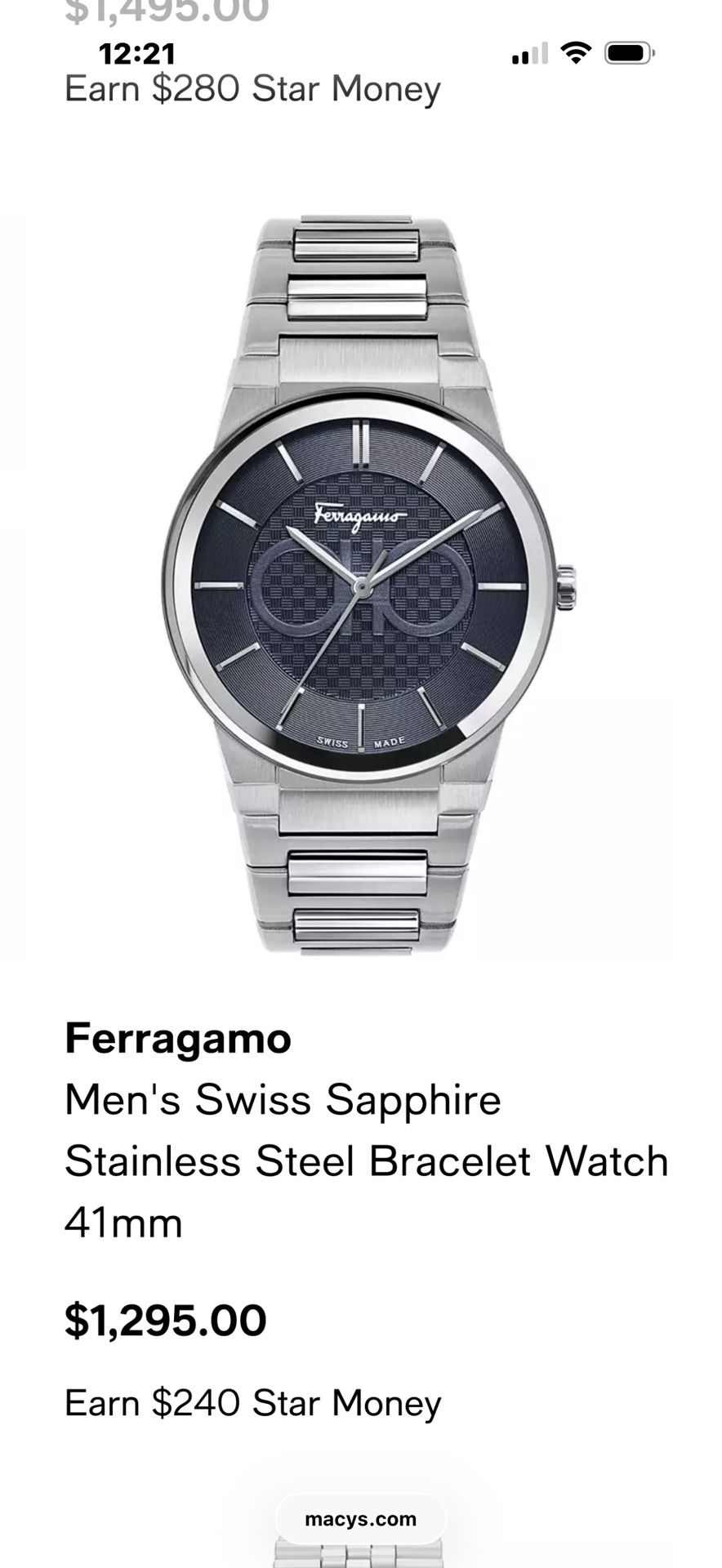This screenshot has height=1568, width=722.
Task: Open the macys.com domain pill
Action: coord(361,1519)
